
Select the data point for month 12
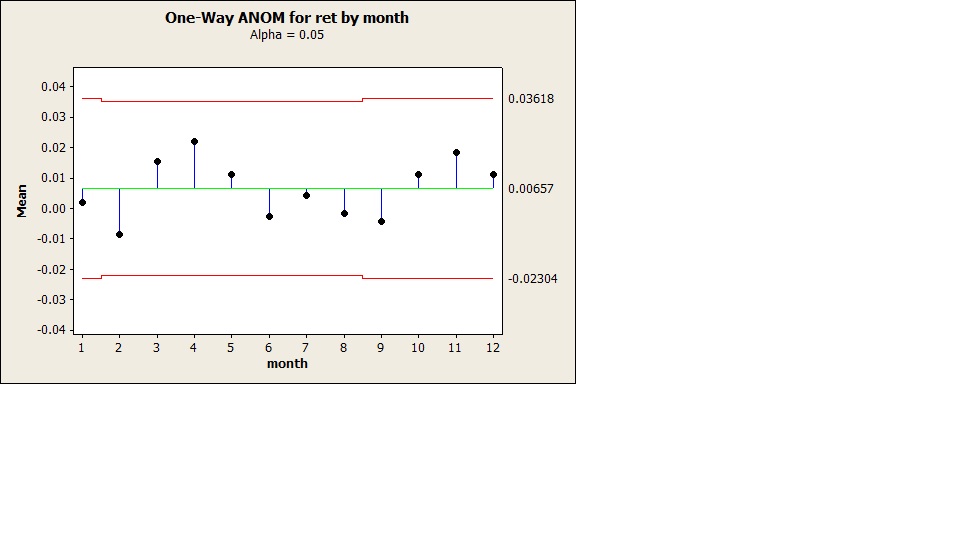[x=493, y=174]
